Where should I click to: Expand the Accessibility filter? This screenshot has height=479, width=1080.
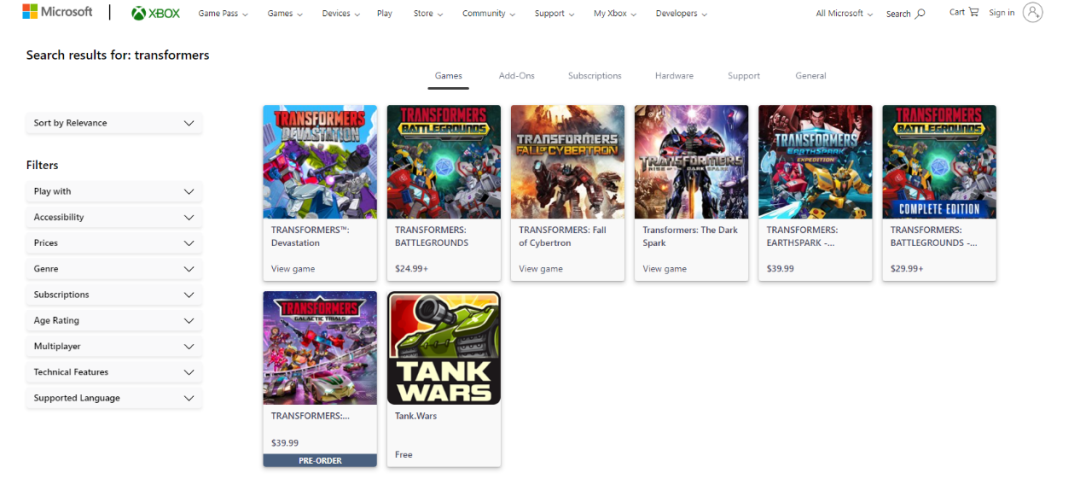[x=114, y=217]
